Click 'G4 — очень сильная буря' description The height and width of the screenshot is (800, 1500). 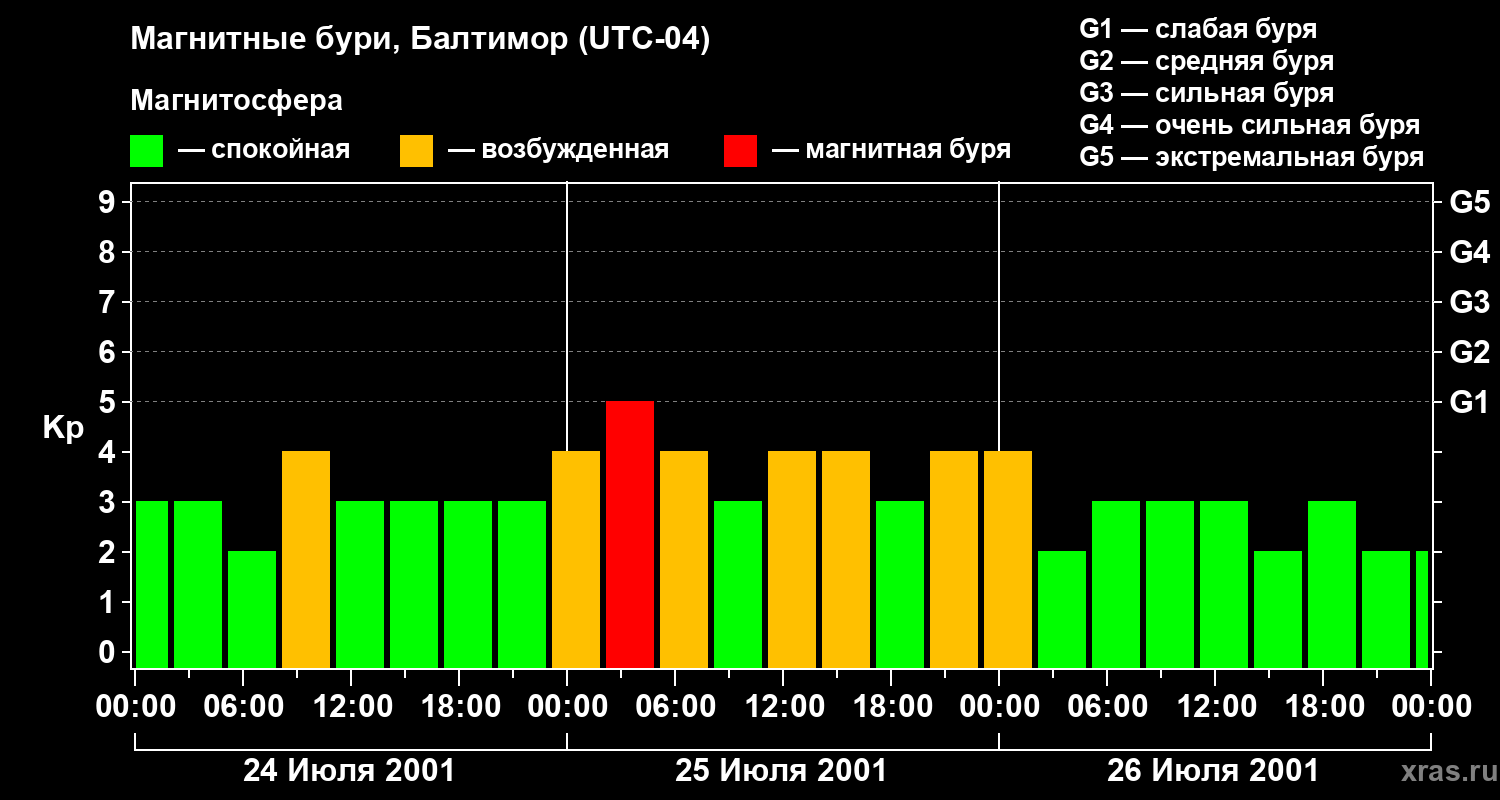tap(1250, 125)
